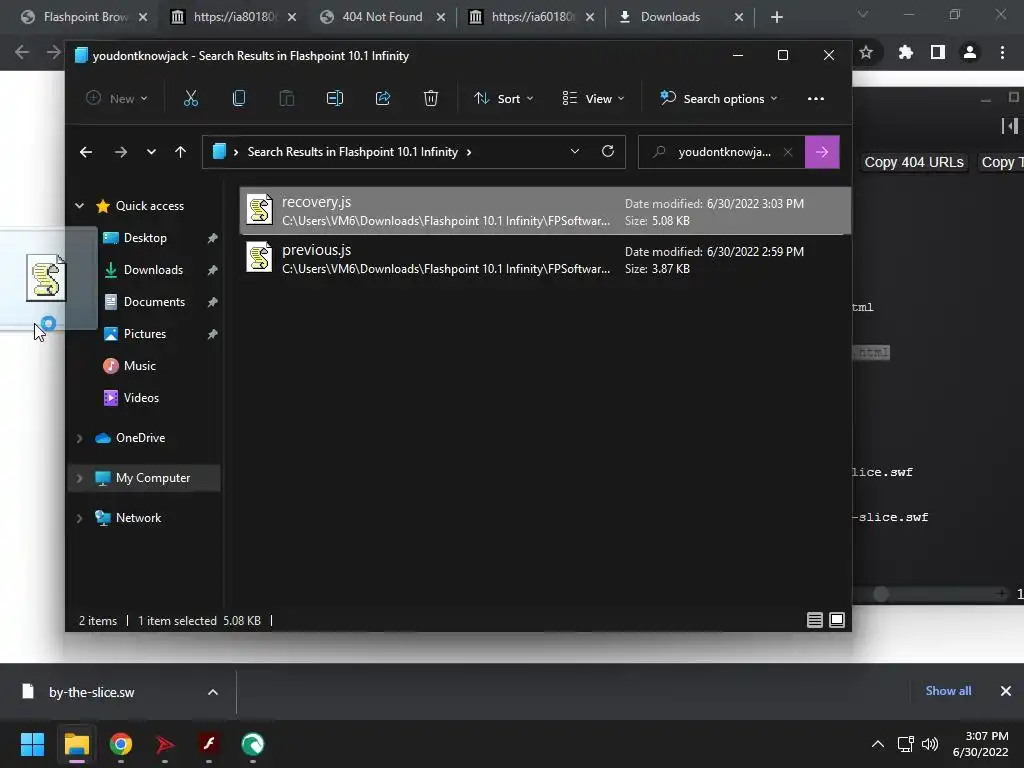The width and height of the screenshot is (1024, 768).
Task: Expand the Network tree node
Action: coord(80,518)
